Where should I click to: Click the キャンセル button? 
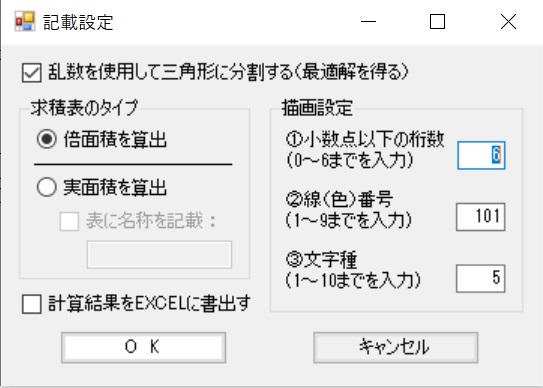coord(396,347)
